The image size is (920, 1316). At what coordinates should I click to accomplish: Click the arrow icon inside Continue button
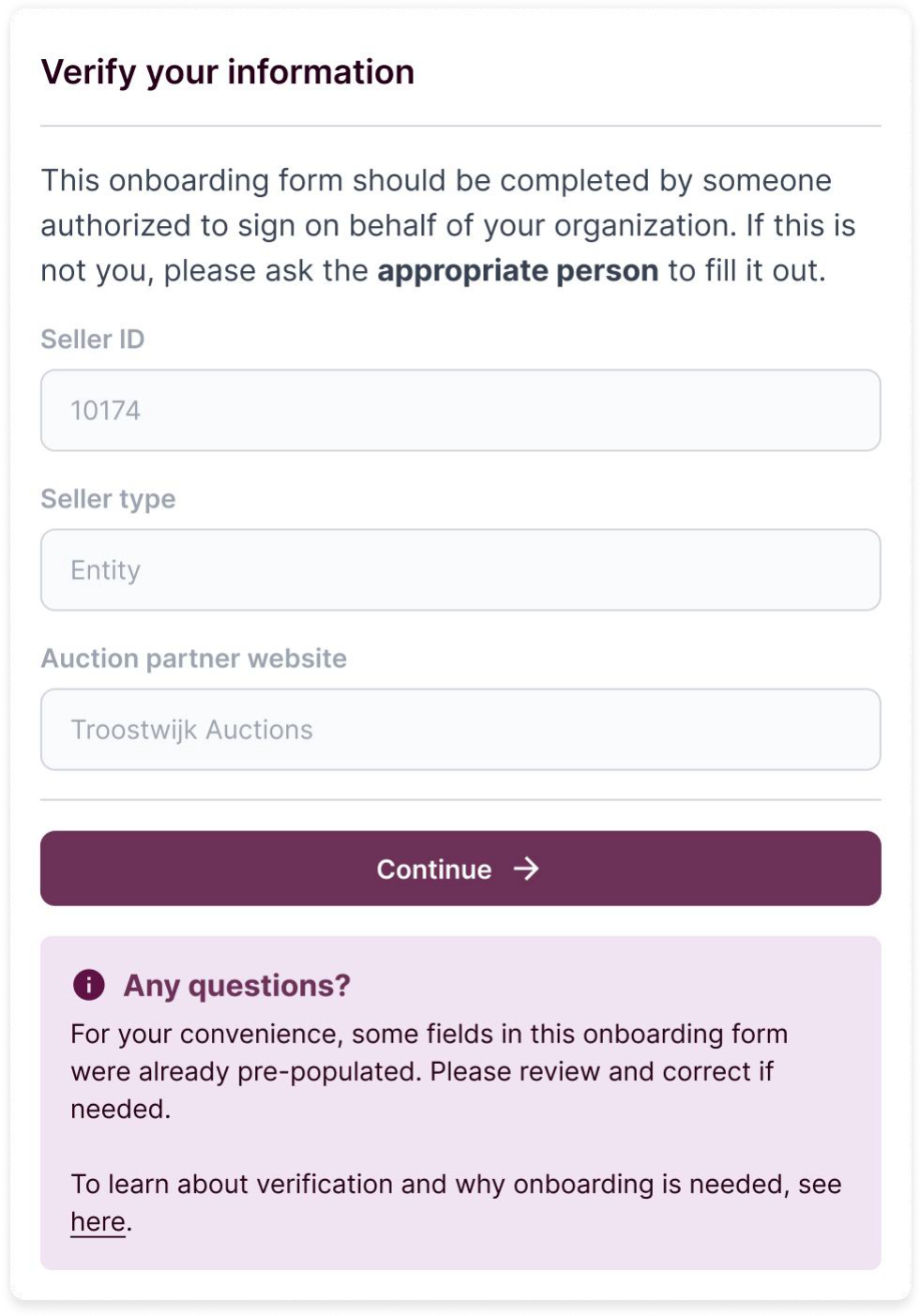coord(526,869)
